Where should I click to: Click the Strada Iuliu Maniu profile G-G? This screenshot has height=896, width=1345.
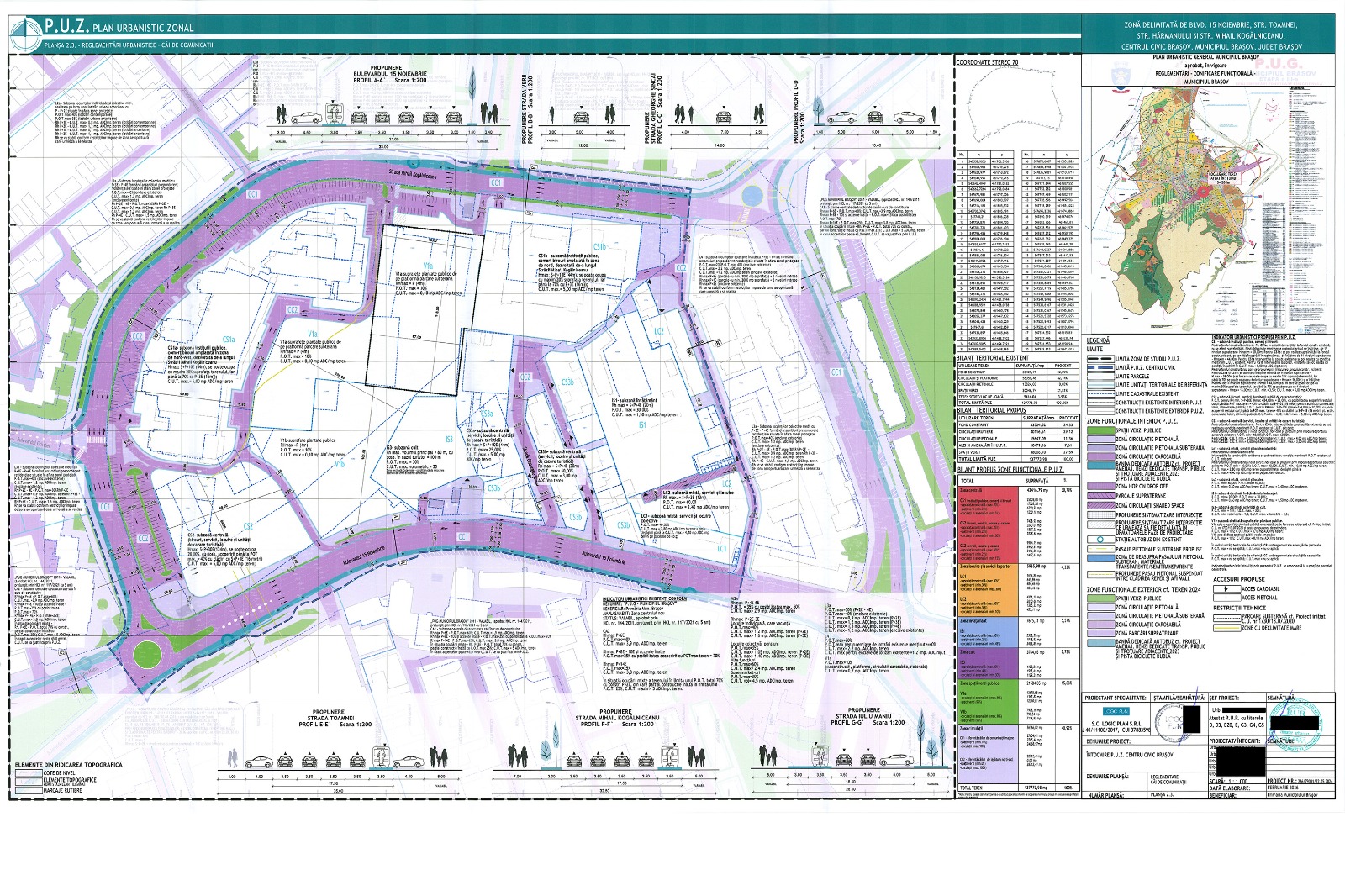[850, 751]
